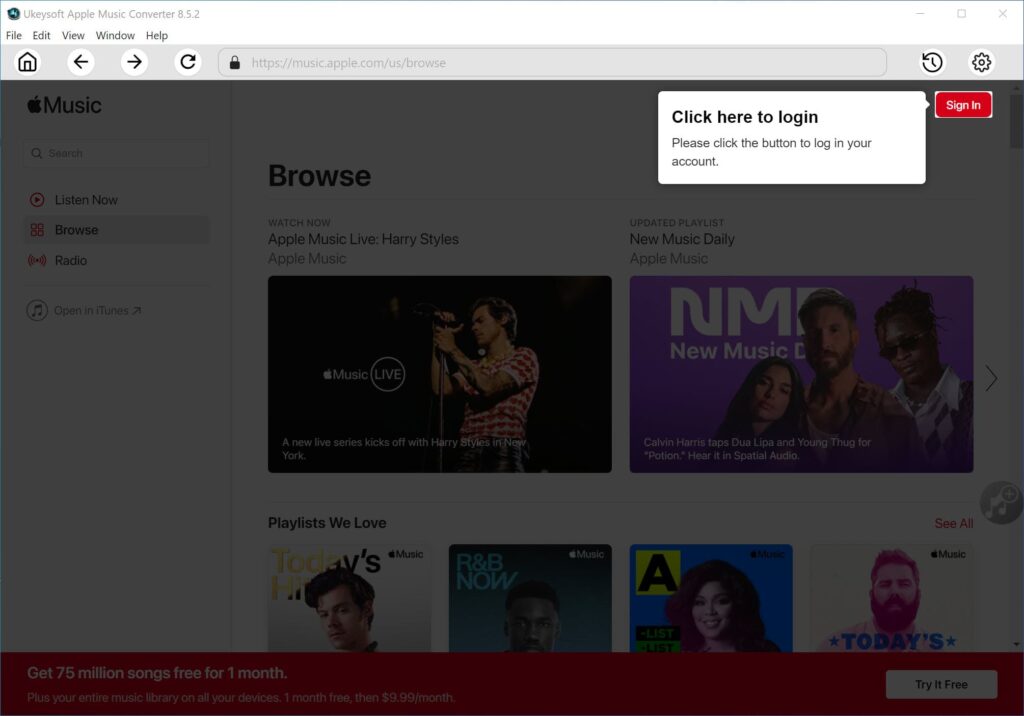Click the Listen Now play icon
Image resolution: width=1024 pixels, height=716 pixels.
(x=37, y=200)
